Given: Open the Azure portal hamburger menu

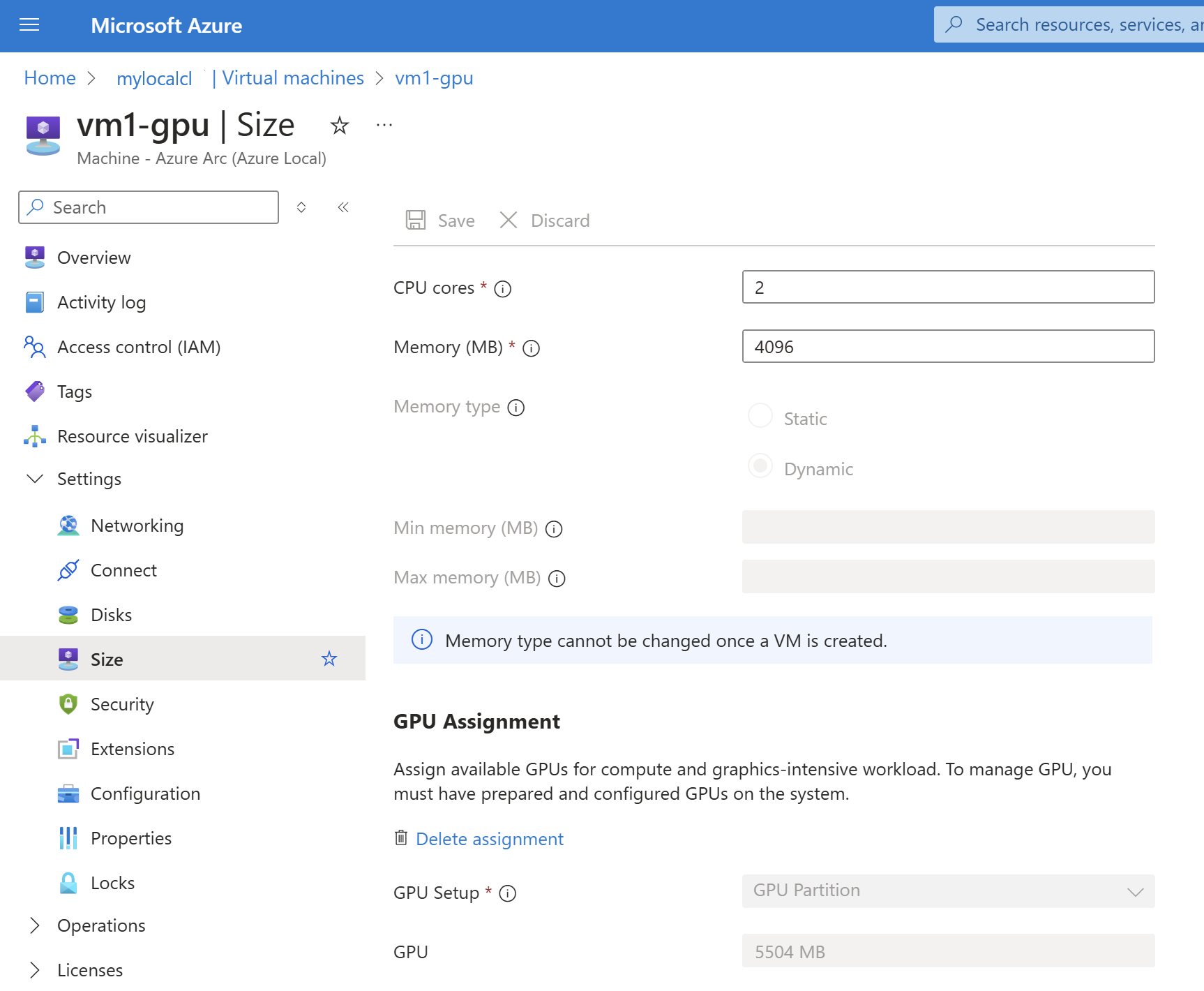Looking at the screenshot, I should [29, 26].
